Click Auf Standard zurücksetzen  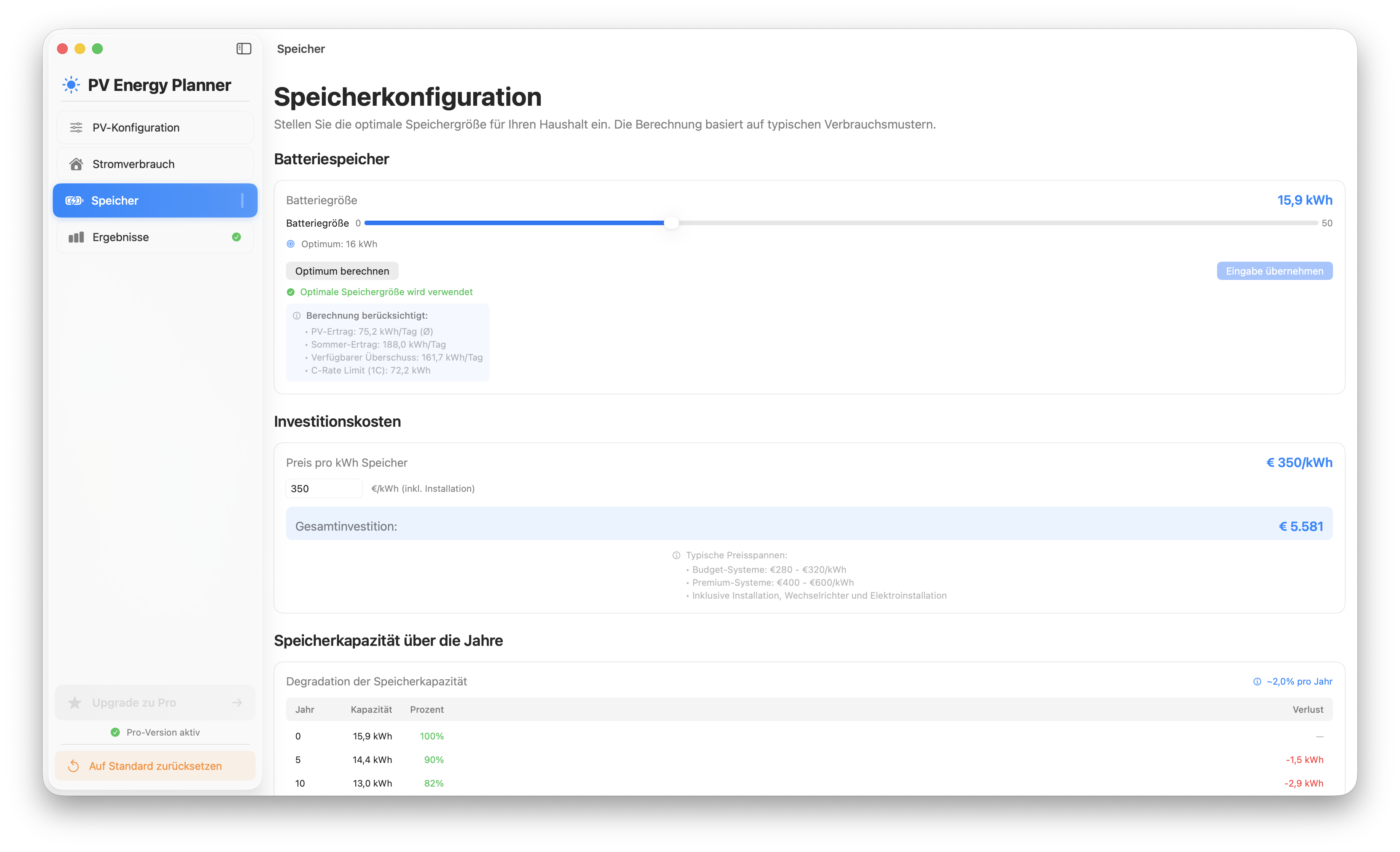pyautogui.click(x=155, y=766)
